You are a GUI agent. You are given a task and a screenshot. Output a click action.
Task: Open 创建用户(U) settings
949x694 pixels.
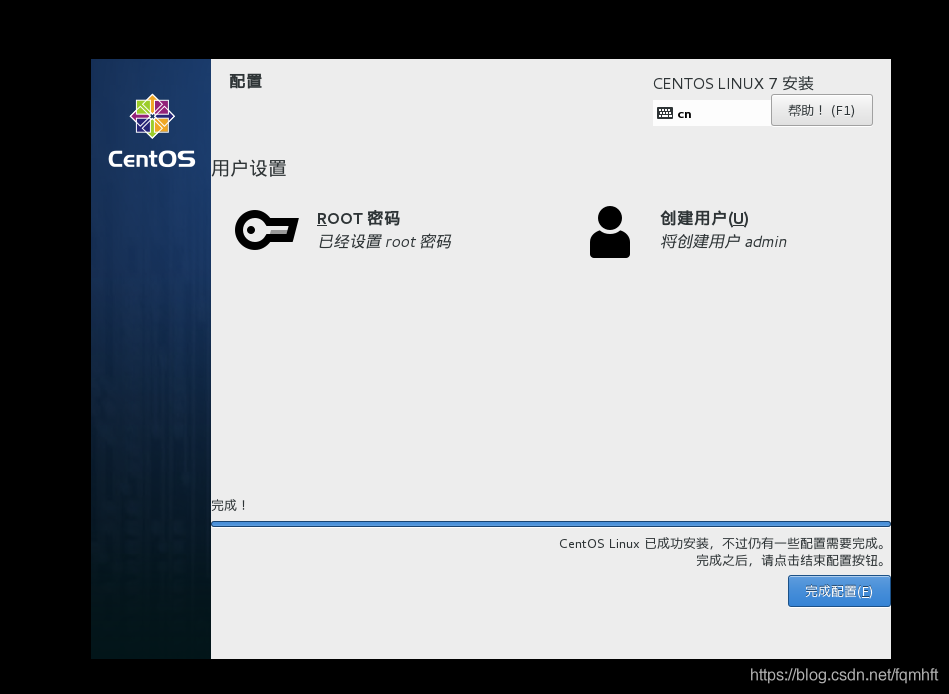point(704,218)
